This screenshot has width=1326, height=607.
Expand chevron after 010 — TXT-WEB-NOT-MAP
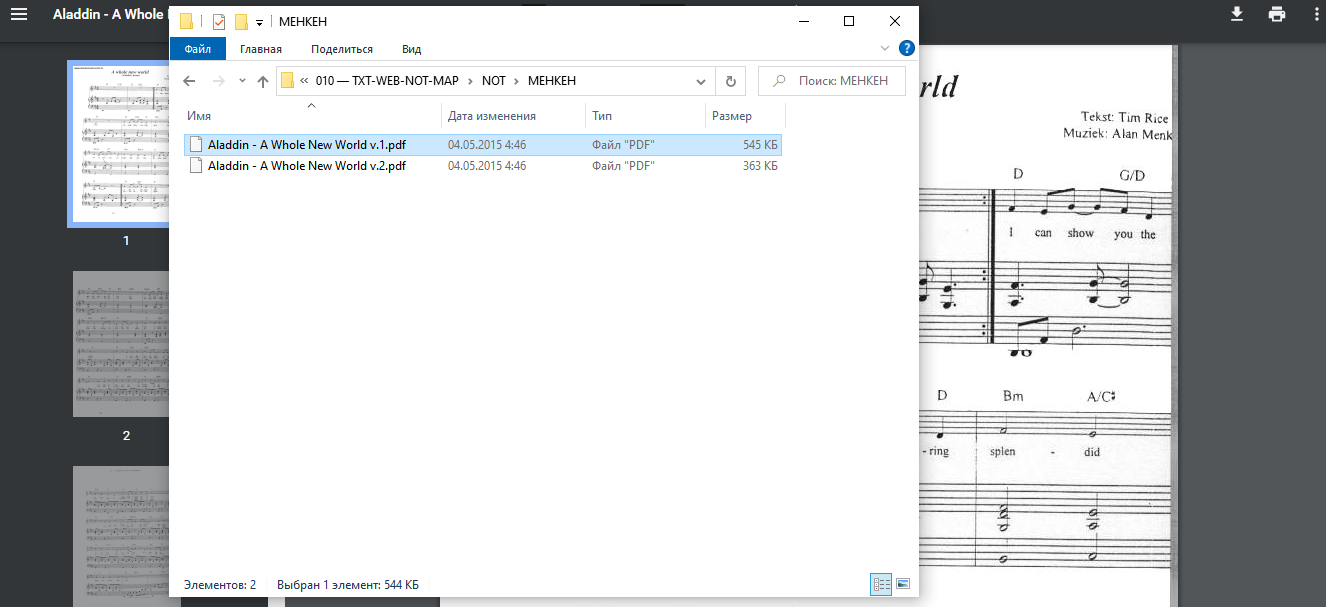[470, 81]
